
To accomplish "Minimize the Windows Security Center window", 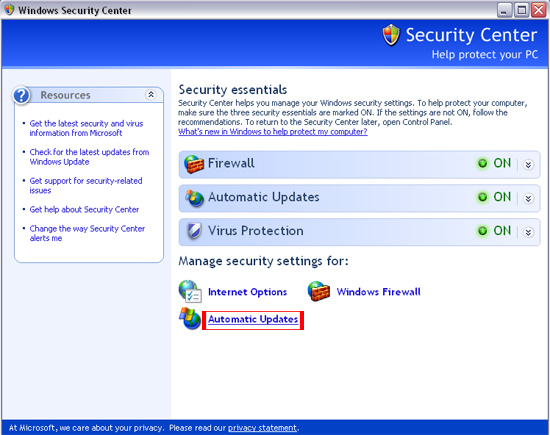I will pos(504,10).
